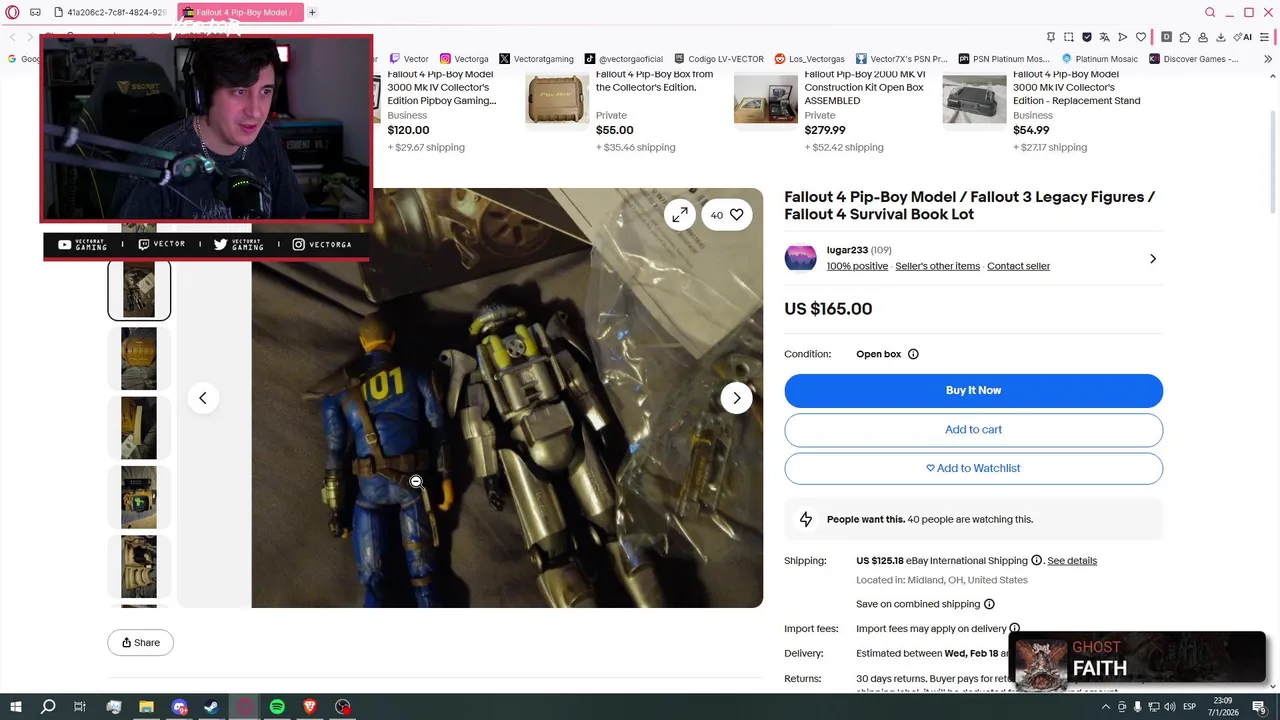Open the shipping See details link
This screenshot has height=720, width=1280.
tap(1072, 560)
